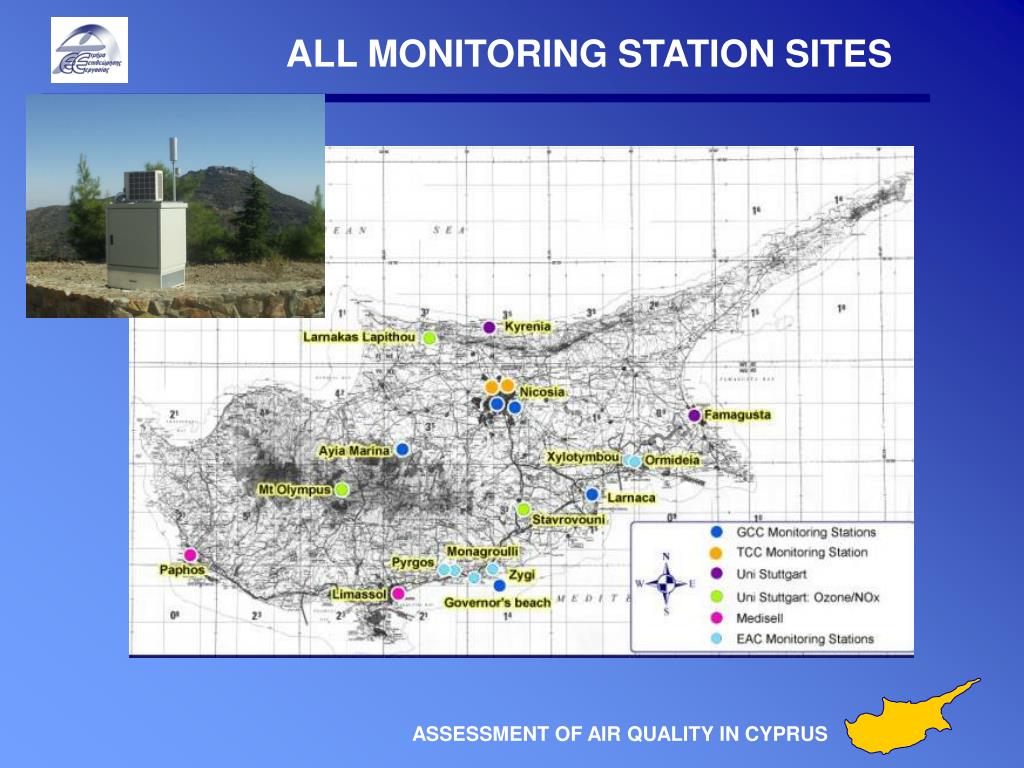Click the blue GCC legend dot
The height and width of the screenshot is (768, 1024).
point(716,532)
